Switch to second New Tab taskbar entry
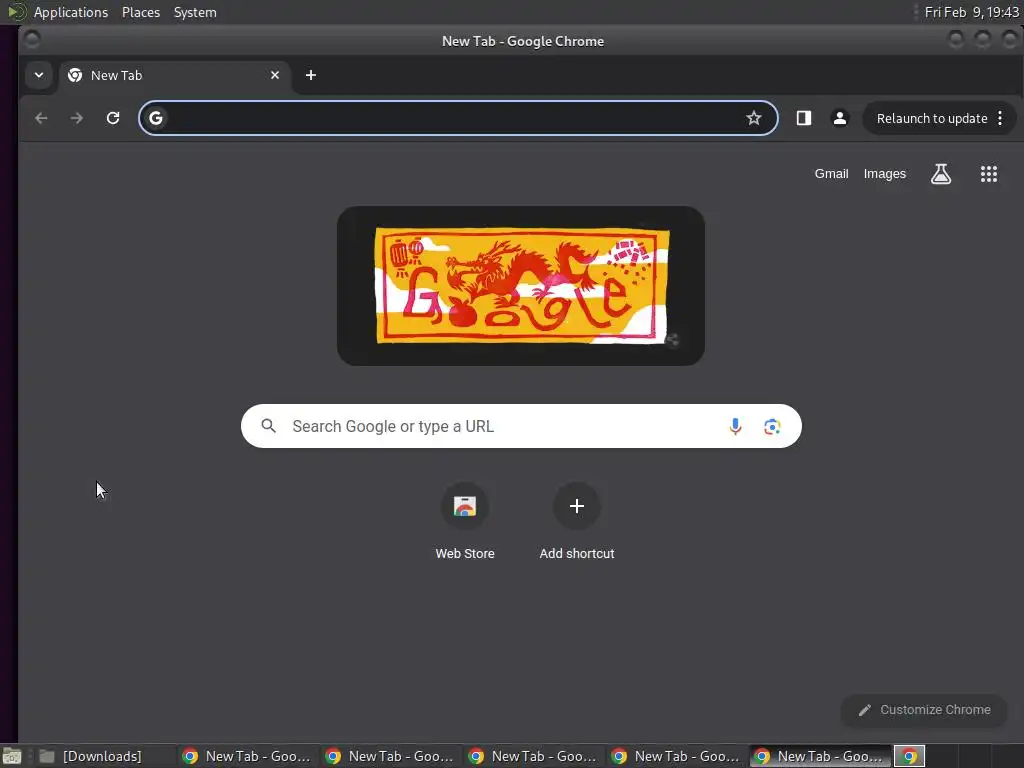The height and width of the screenshot is (768, 1024). [x=390, y=756]
